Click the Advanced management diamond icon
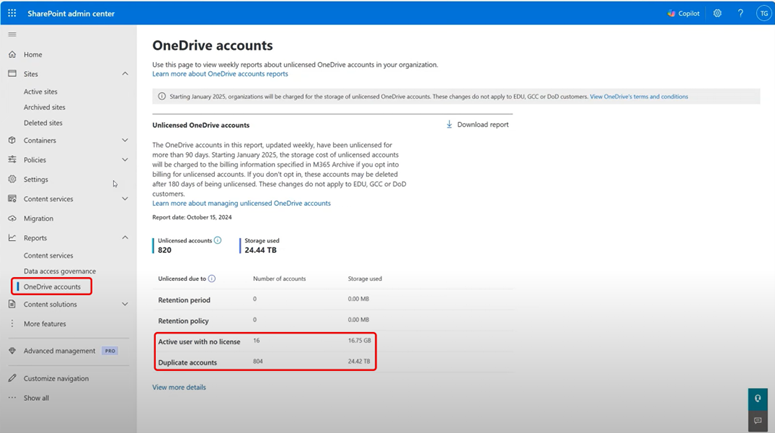775x433 pixels. point(12,350)
